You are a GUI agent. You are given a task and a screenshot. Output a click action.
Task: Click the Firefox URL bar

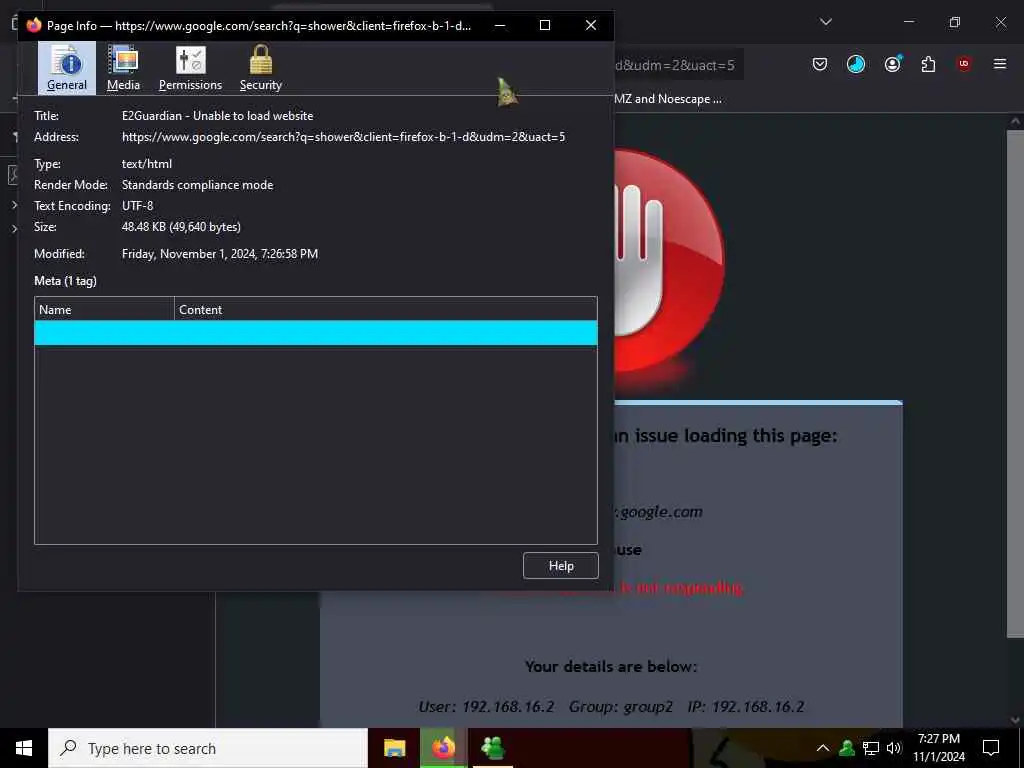point(678,65)
